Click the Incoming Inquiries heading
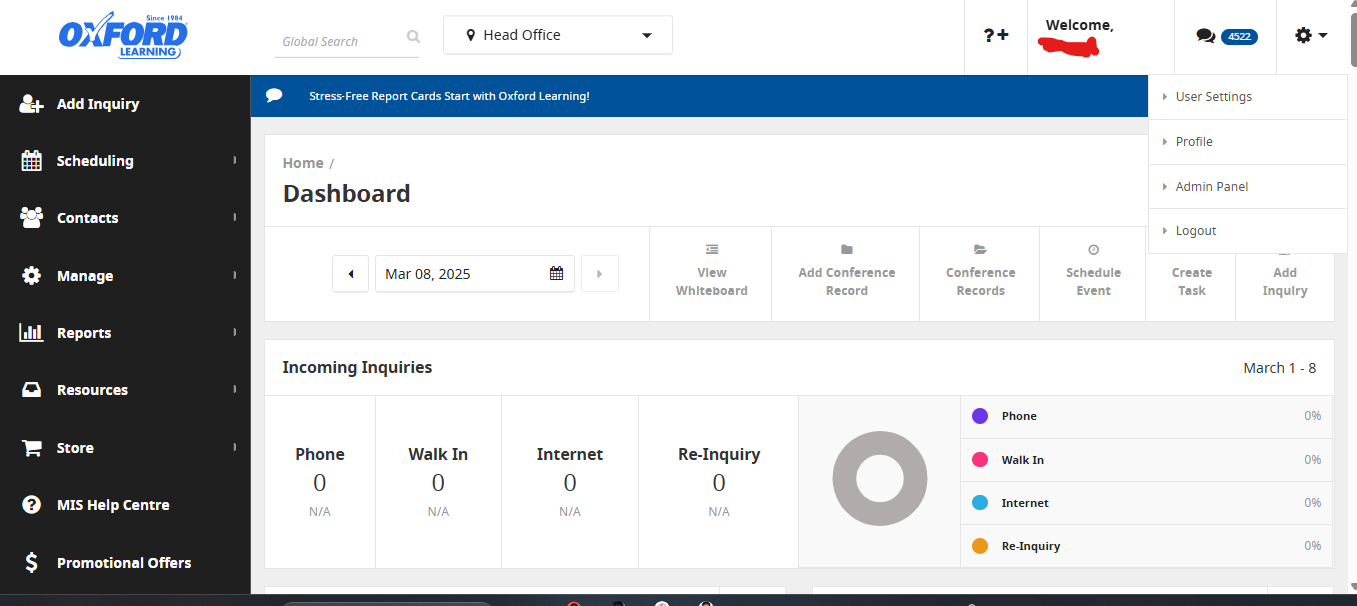This screenshot has width=1357, height=606. [357, 367]
